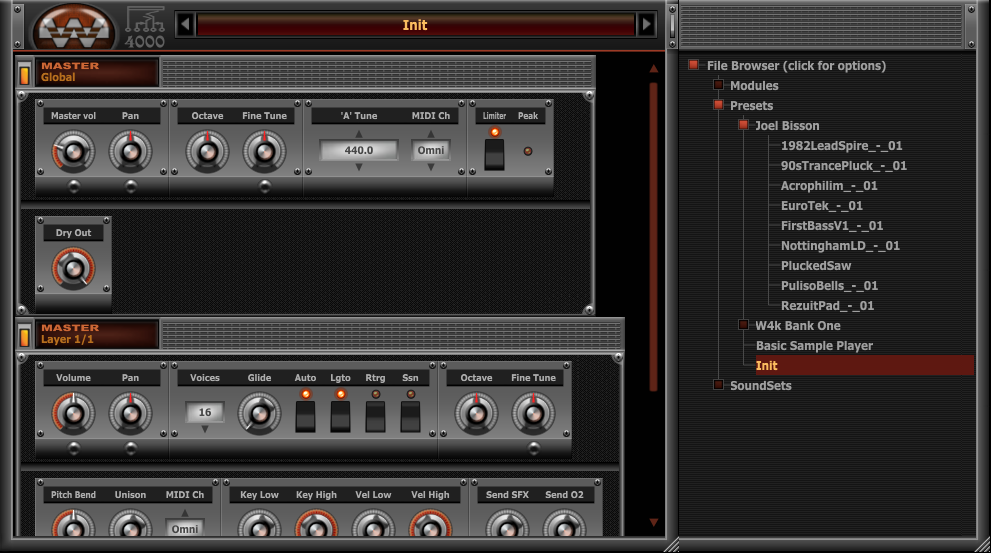Screen dimensions: 991x553
Task: Click the Dry Out knob
Action: point(73,268)
